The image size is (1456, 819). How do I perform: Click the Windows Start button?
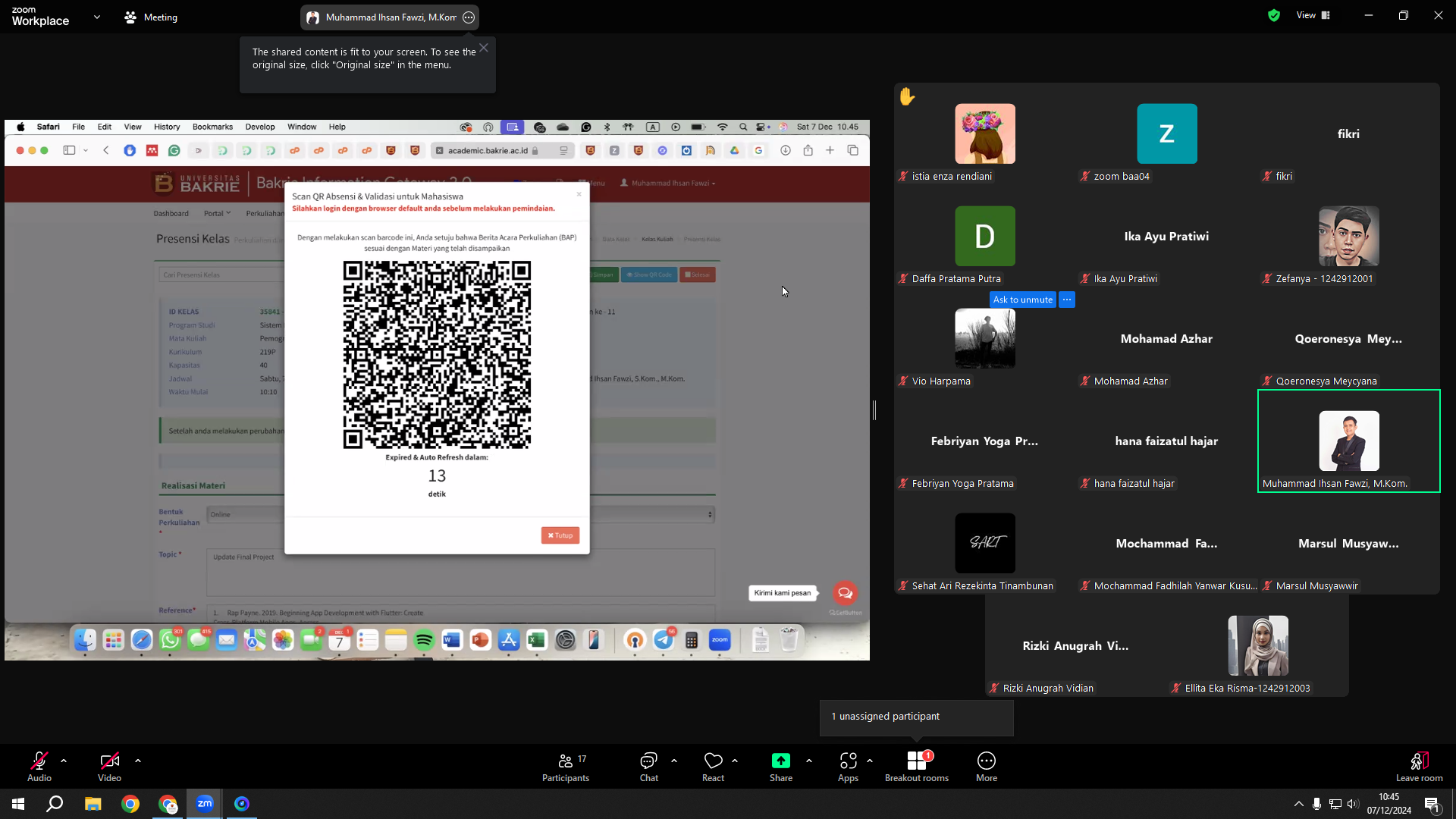click(x=18, y=804)
